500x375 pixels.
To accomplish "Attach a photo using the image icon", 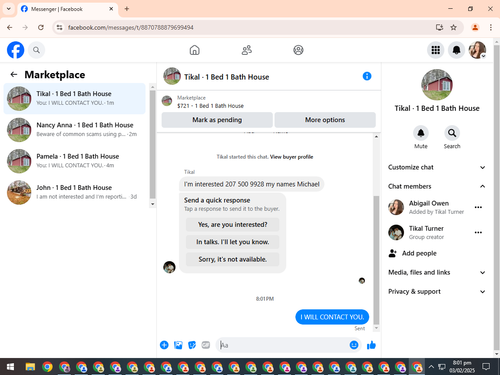I will click(178, 345).
